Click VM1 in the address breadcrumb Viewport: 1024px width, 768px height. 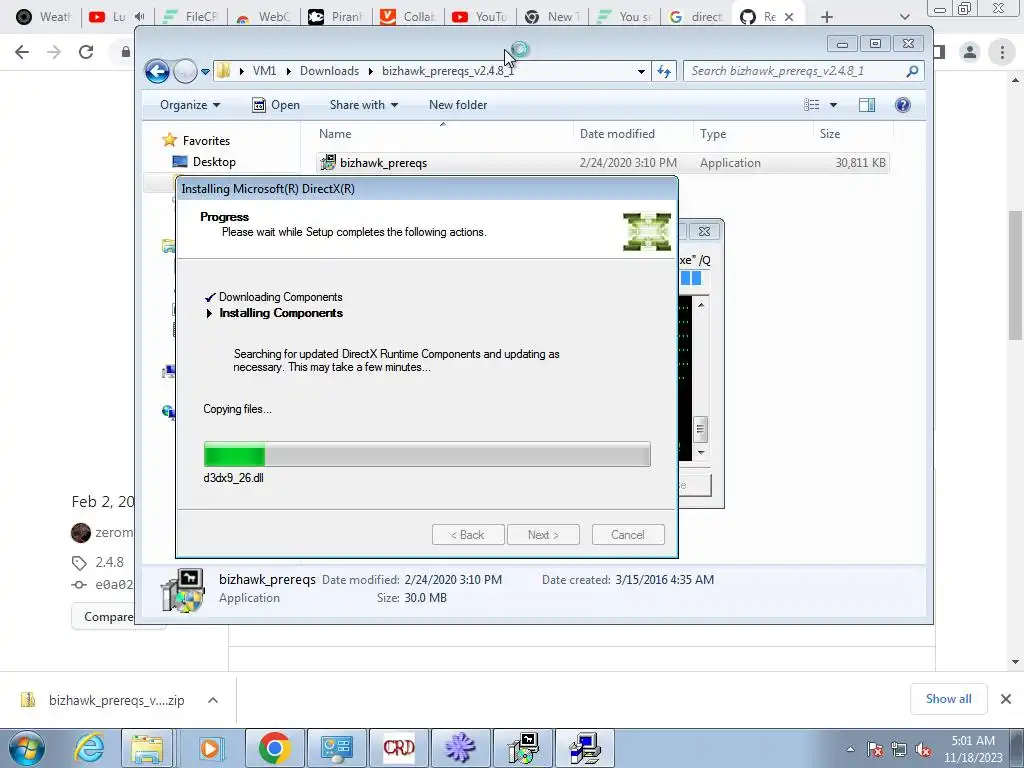pyautogui.click(x=264, y=71)
